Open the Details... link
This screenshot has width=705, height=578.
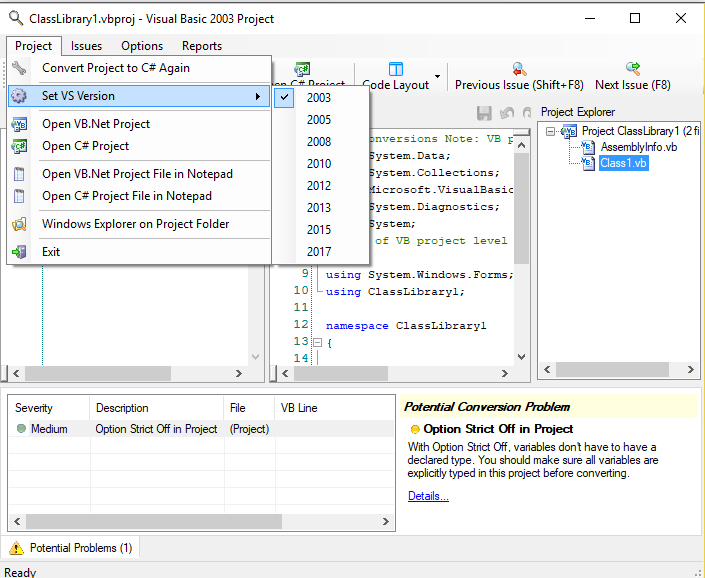[428, 496]
